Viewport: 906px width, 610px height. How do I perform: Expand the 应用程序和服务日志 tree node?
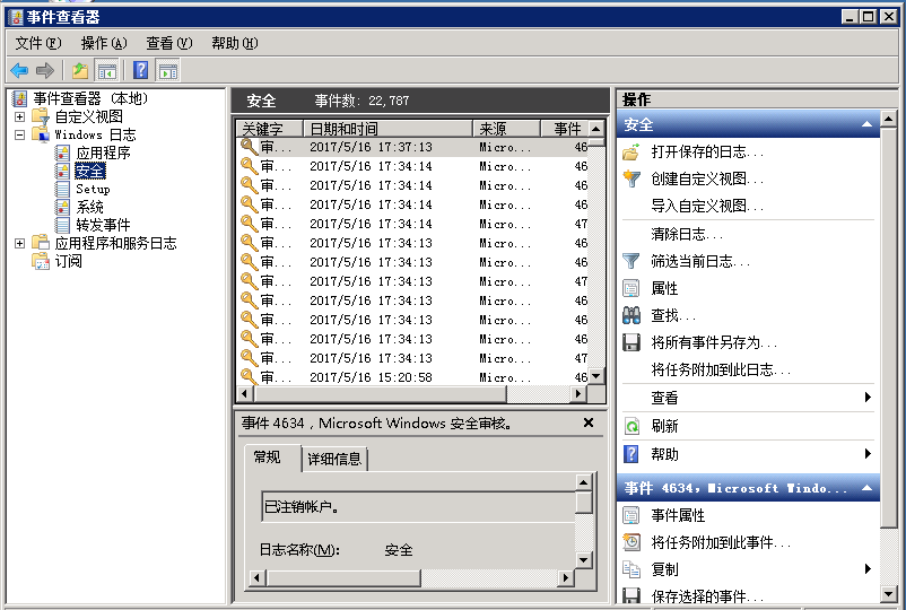coord(20,243)
